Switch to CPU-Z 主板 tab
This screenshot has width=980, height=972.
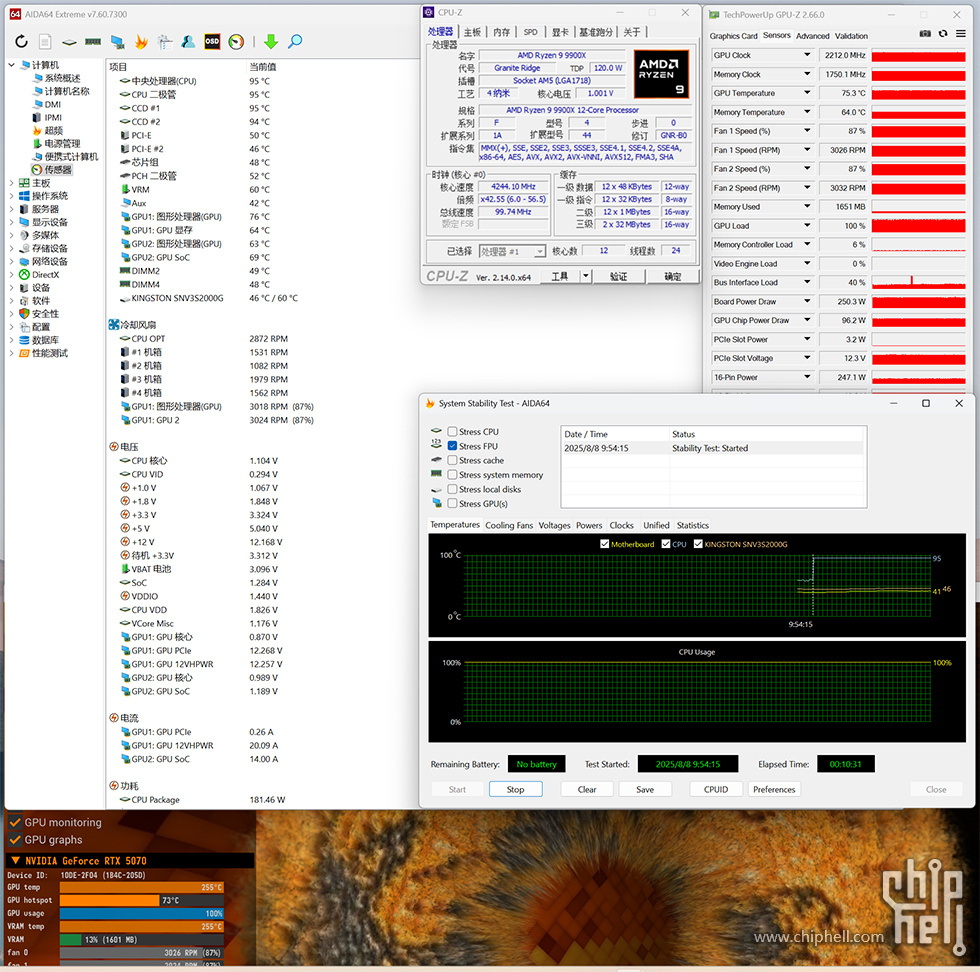pyautogui.click(x=472, y=32)
